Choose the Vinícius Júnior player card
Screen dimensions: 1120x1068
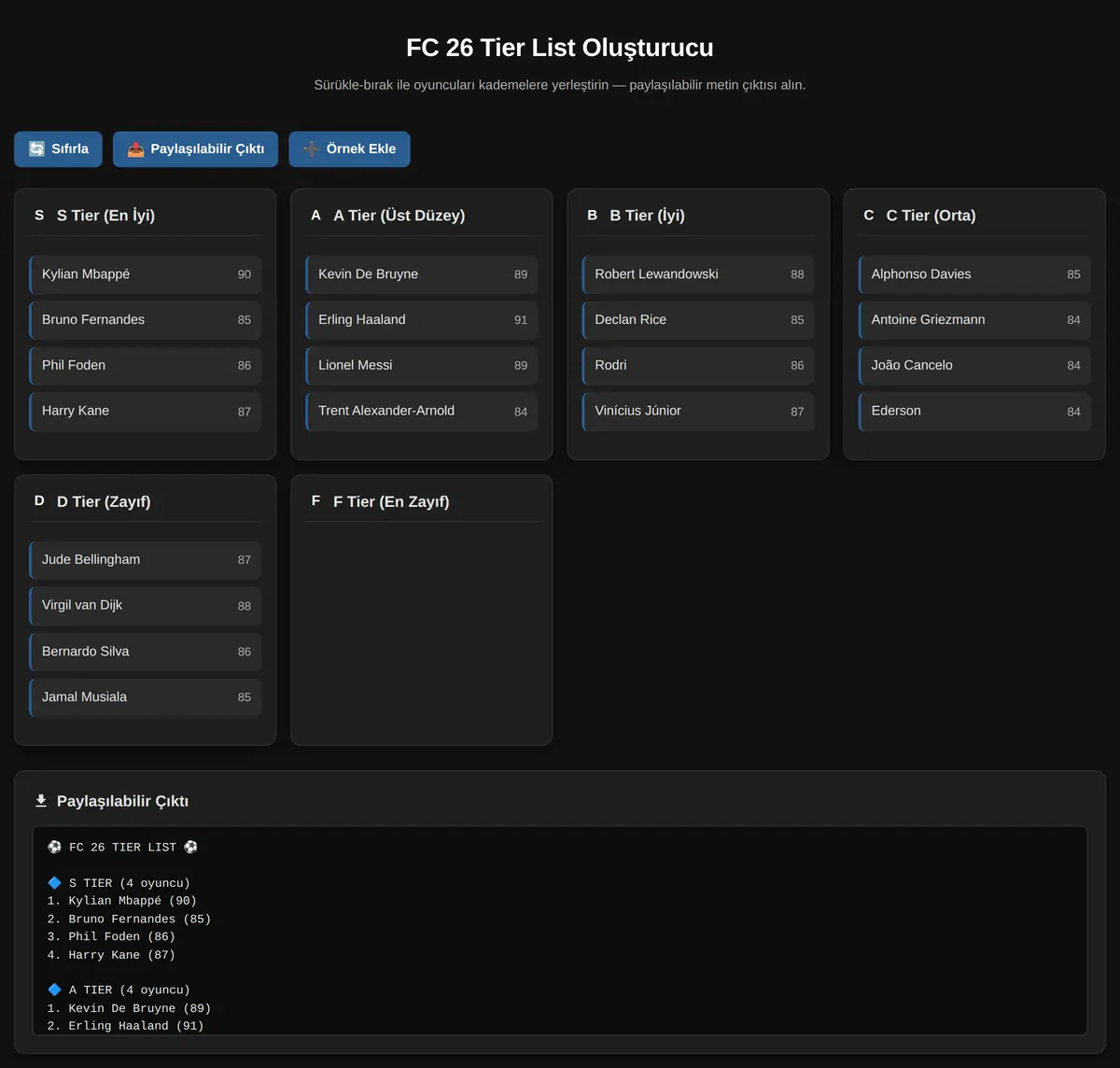698,412
